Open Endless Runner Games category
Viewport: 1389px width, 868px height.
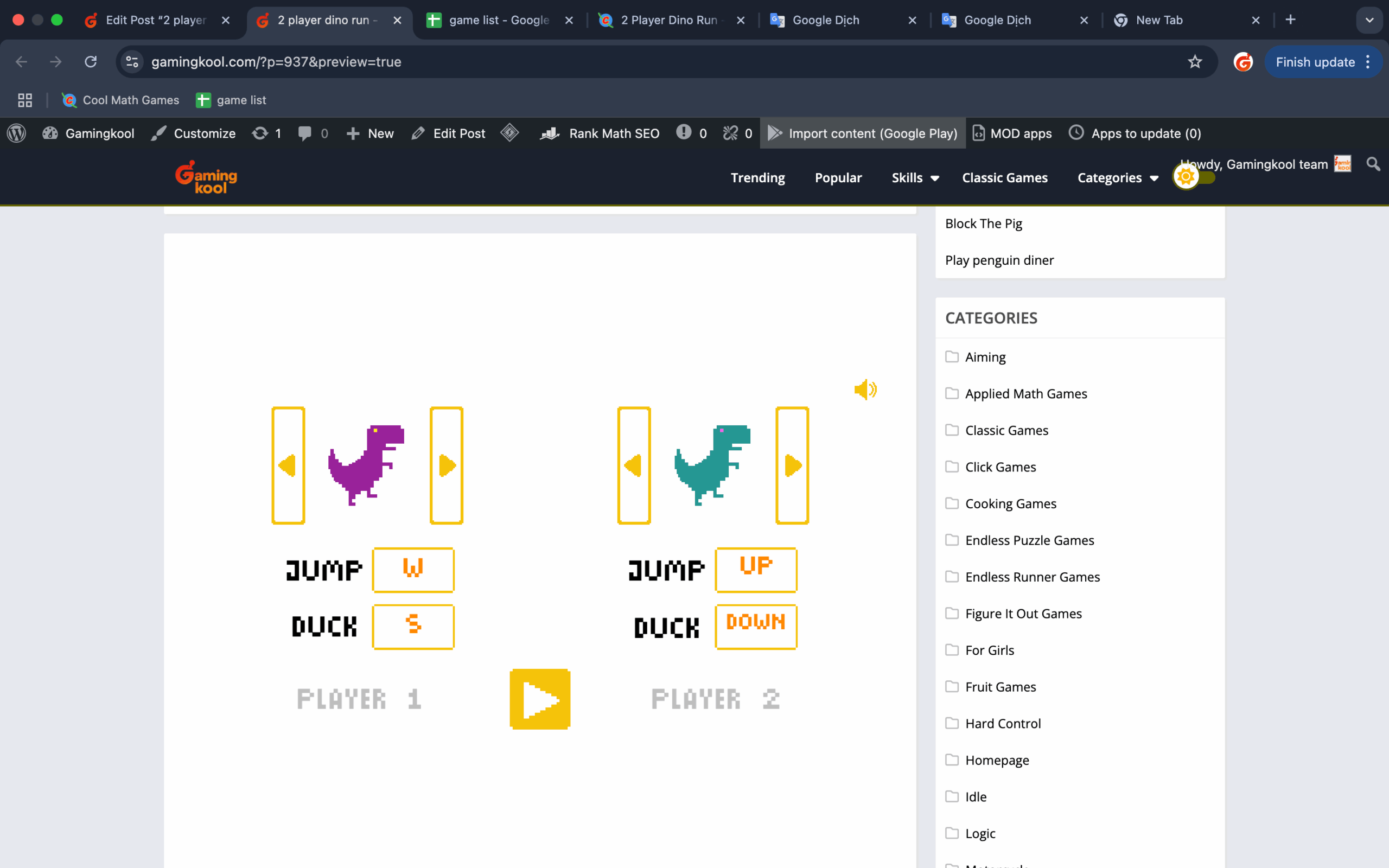(1032, 577)
